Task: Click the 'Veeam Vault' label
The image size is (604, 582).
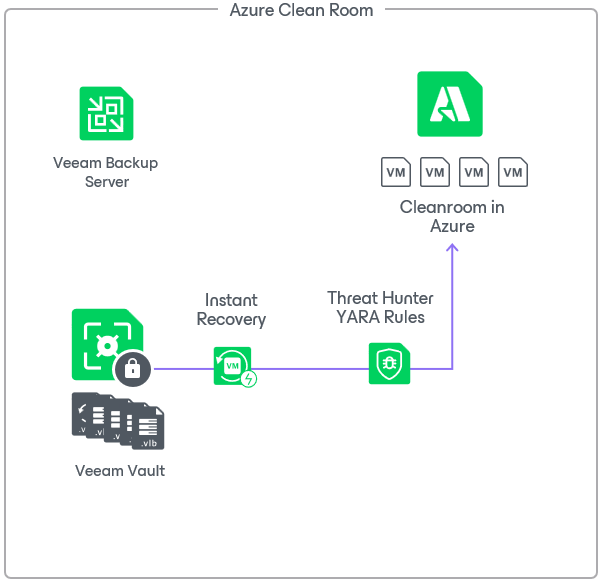Action: (x=120, y=471)
